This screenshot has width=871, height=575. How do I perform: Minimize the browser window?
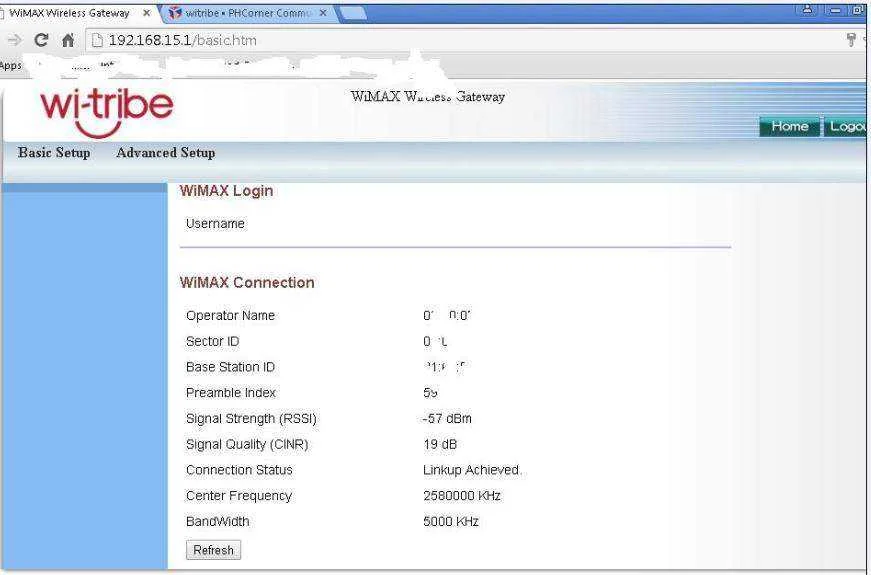click(x=835, y=10)
